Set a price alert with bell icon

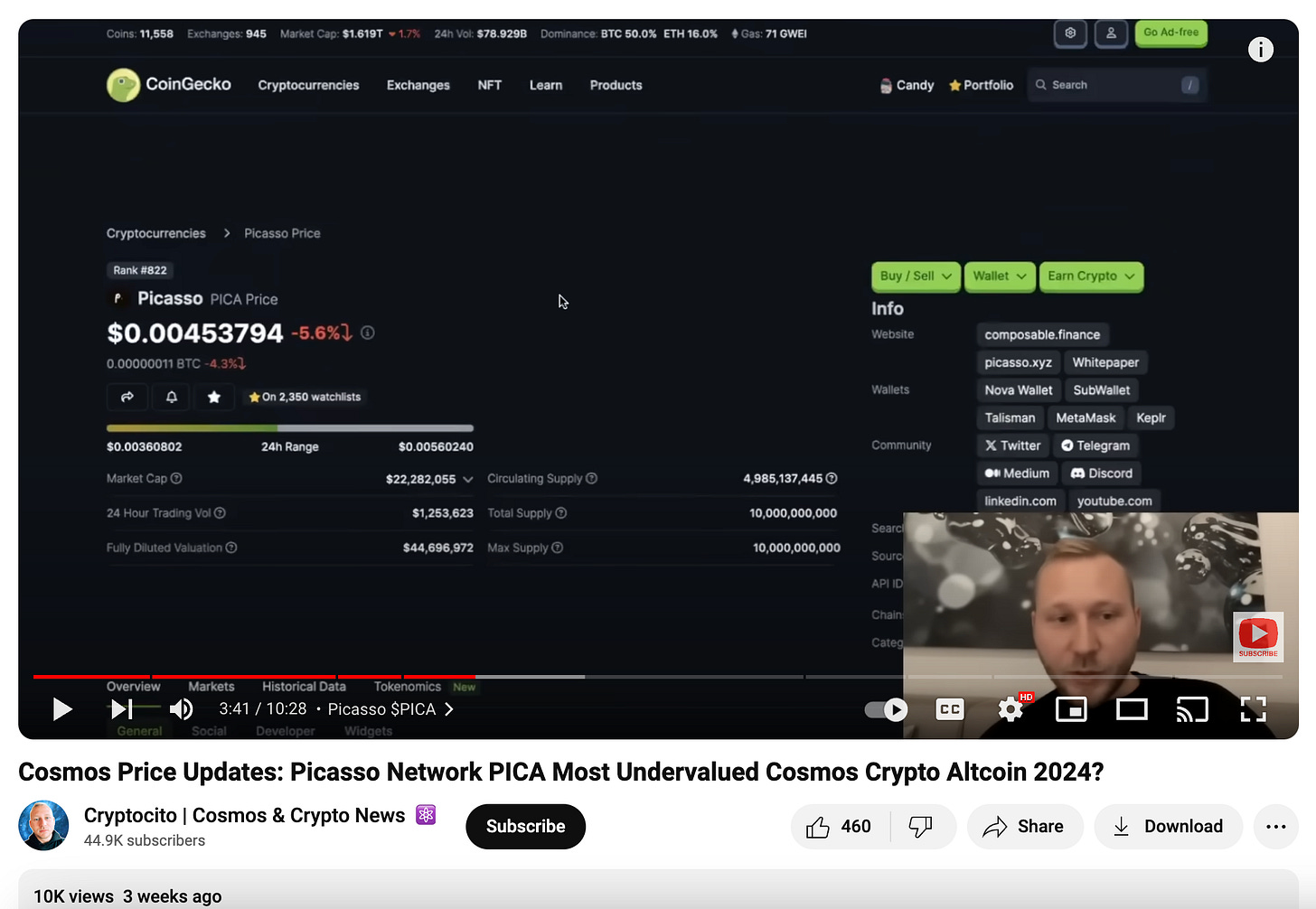coord(172,397)
